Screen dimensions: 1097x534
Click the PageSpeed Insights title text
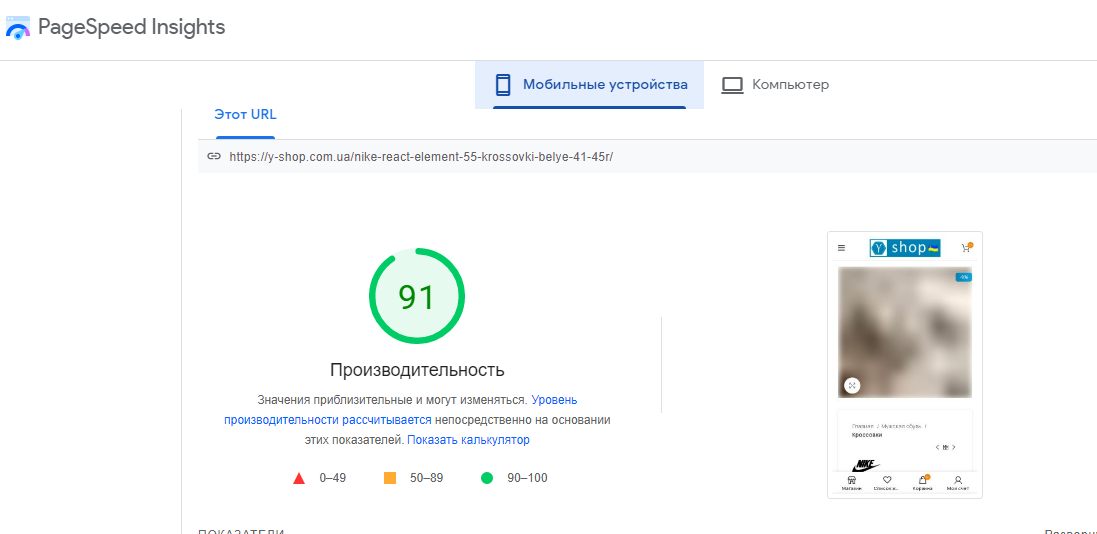tap(132, 27)
